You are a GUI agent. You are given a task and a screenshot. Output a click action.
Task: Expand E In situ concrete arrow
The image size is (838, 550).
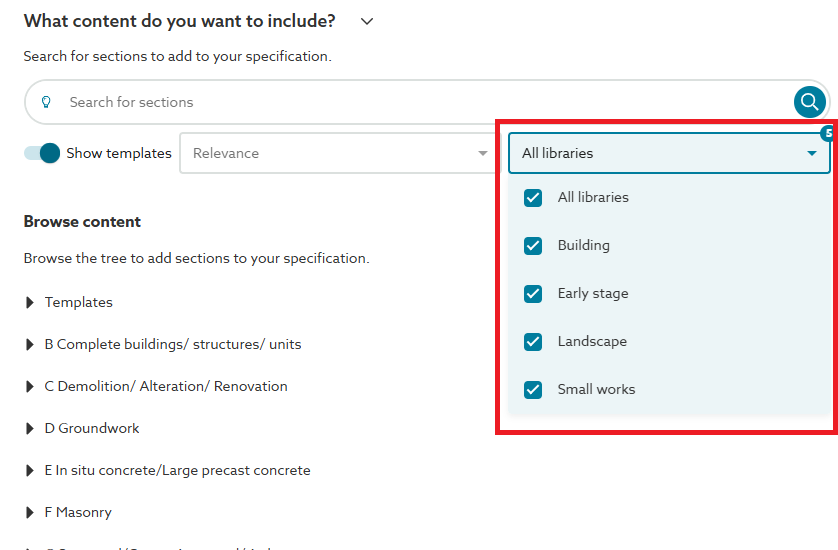31,471
